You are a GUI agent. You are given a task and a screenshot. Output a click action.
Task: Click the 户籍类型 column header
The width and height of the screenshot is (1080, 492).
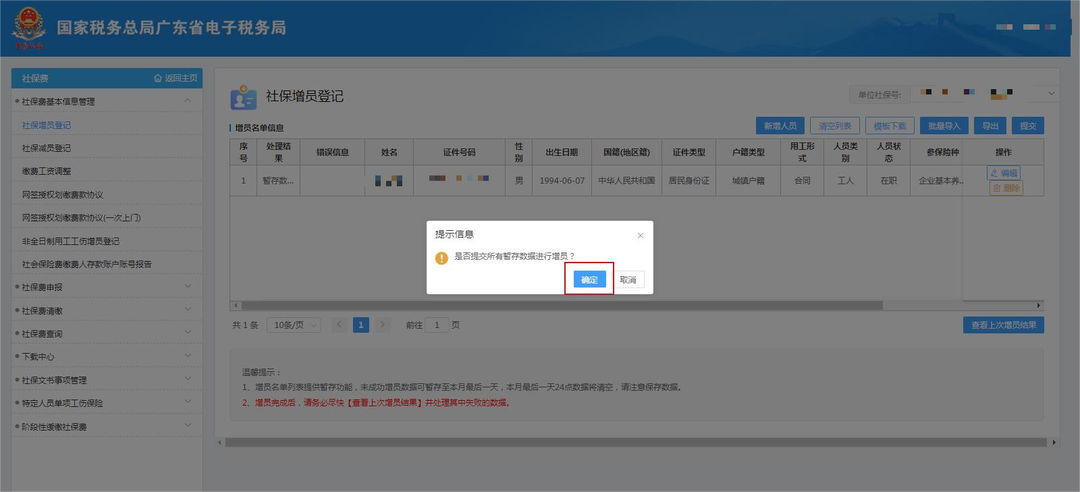[x=747, y=152]
